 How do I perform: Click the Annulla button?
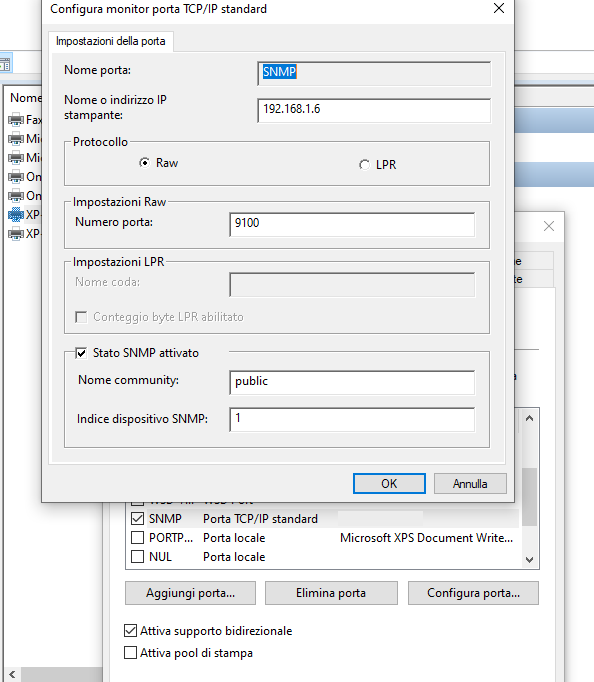coord(470,484)
